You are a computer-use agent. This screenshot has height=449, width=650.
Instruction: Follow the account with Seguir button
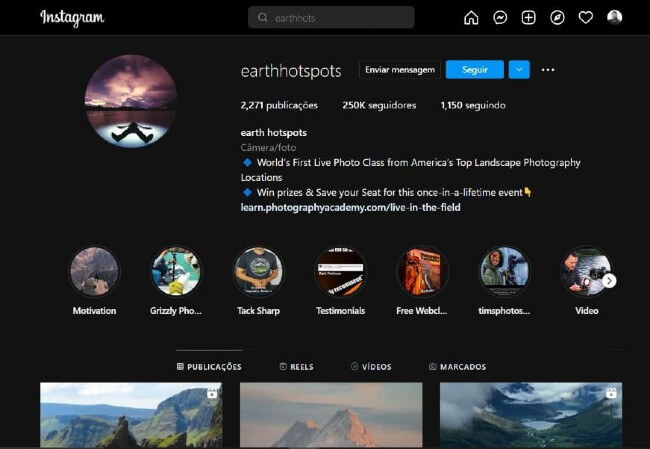pos(475,70)
